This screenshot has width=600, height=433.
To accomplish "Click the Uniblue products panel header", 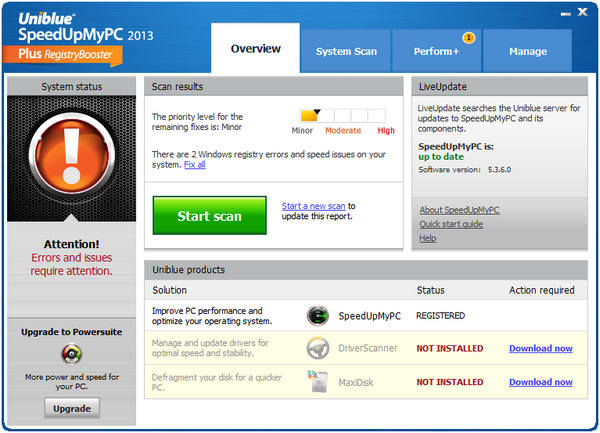I will pyautogui.click(x=366, y=270).
